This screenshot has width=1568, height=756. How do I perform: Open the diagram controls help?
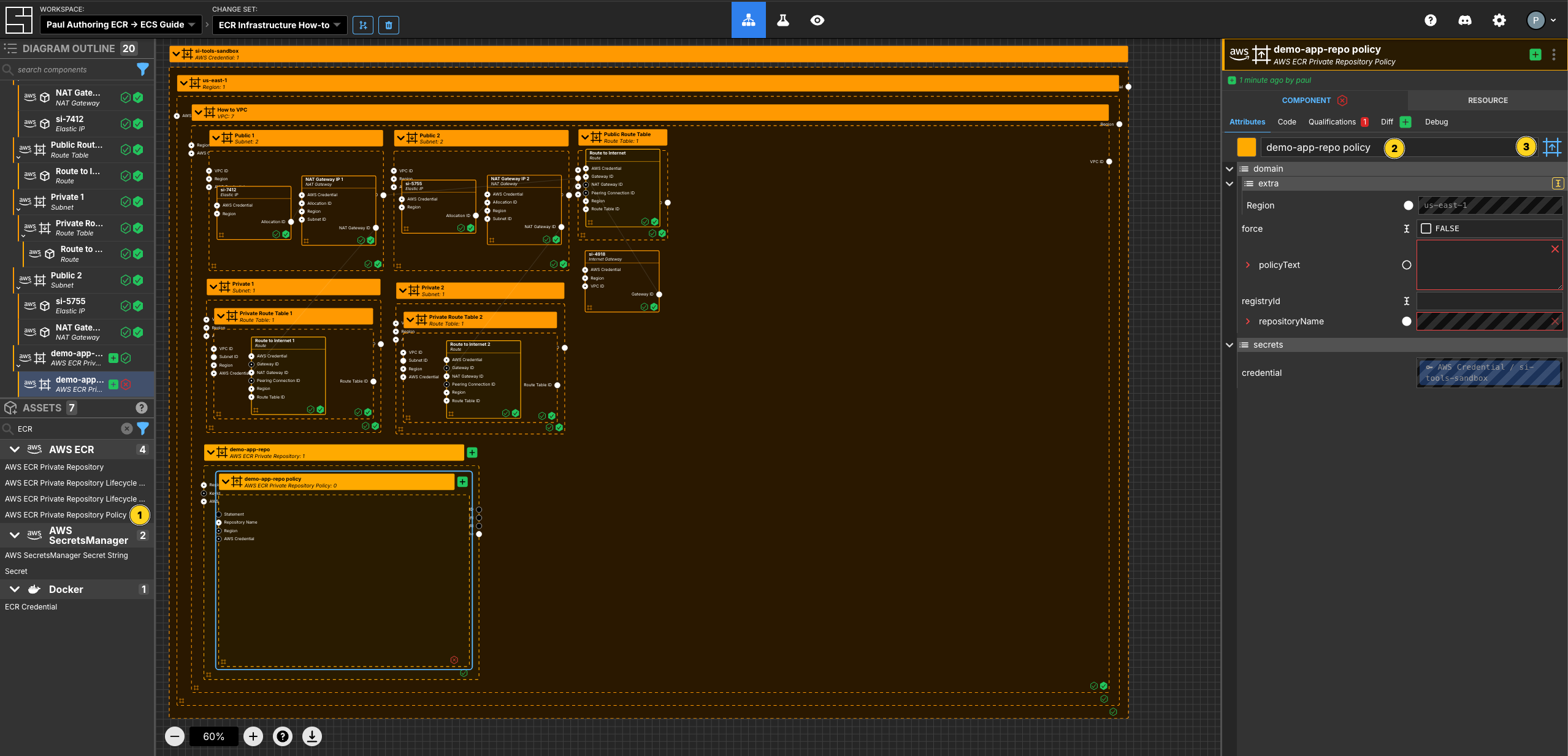click(283, 736)
